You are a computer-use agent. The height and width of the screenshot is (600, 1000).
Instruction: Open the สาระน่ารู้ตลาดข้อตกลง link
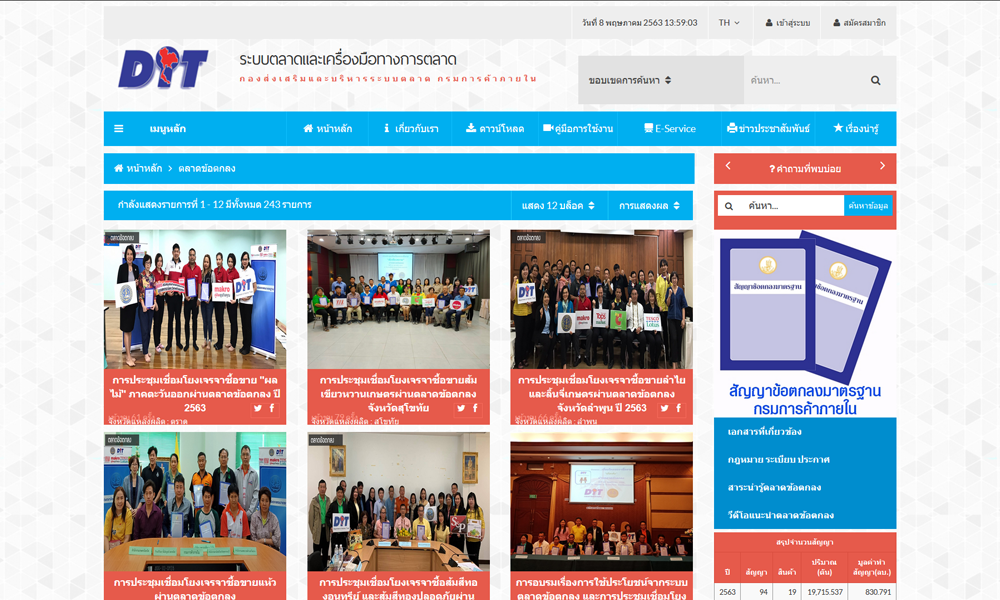tap(774, 487)
